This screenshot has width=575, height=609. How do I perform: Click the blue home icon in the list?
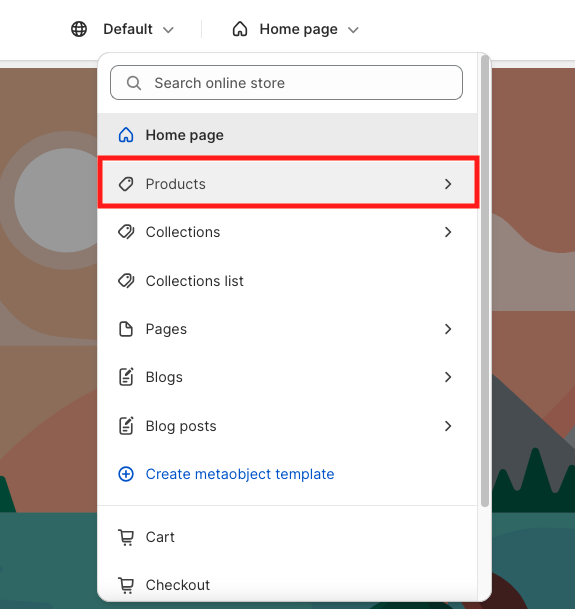pos(126,135)
